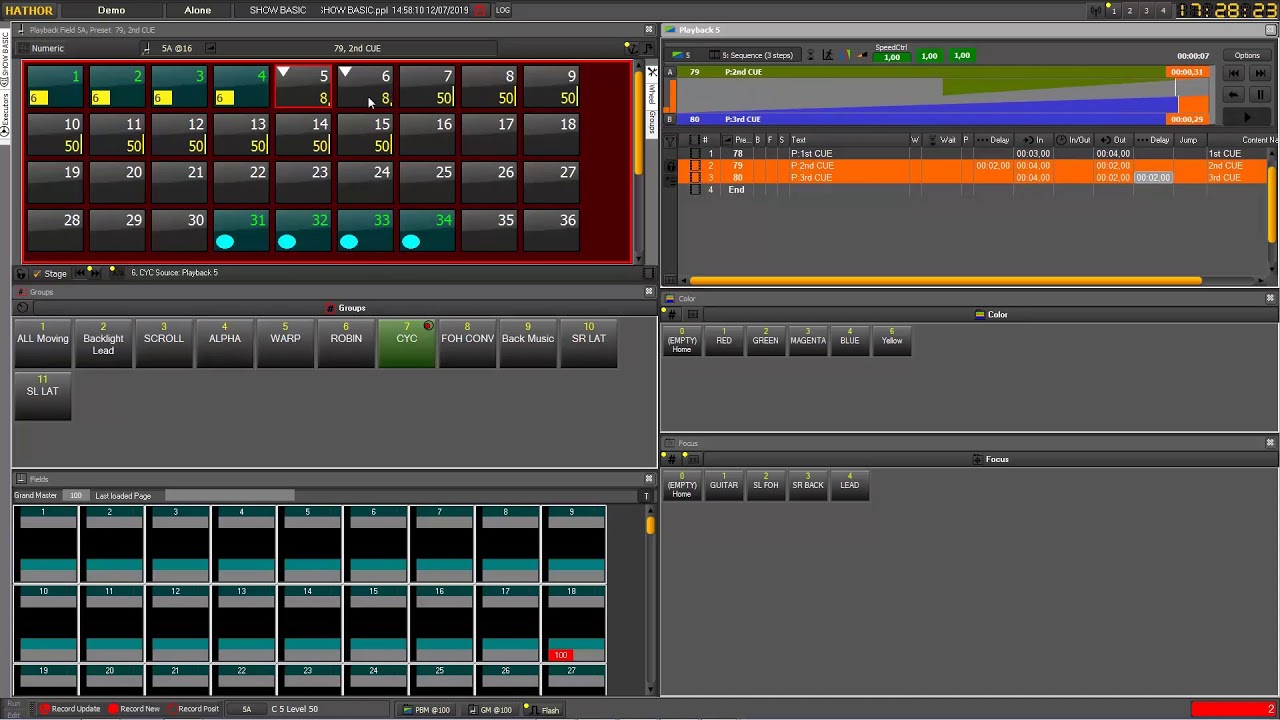Click the selected 00:02,00 delay cell
1280x720 pixels.
1153,178
